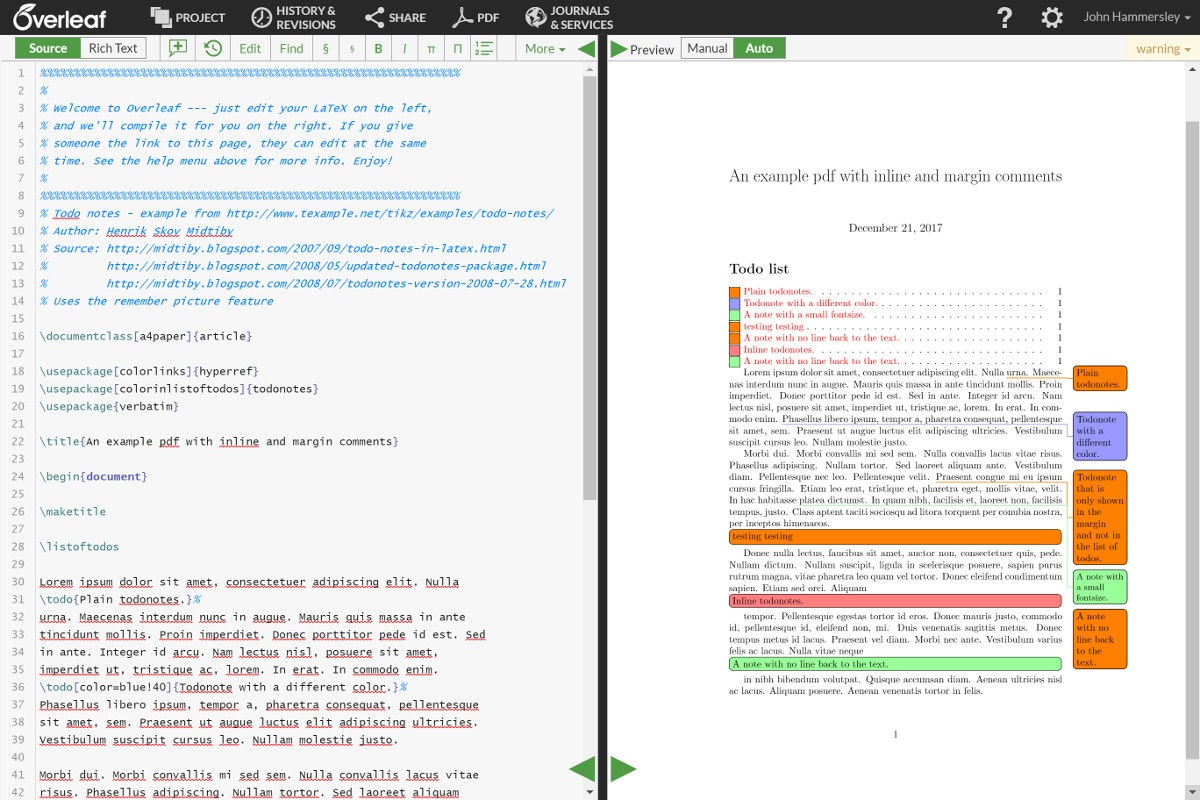1200x800 pixels.
Task: Switch to the Rich Text tab
Action: [112, 47]
